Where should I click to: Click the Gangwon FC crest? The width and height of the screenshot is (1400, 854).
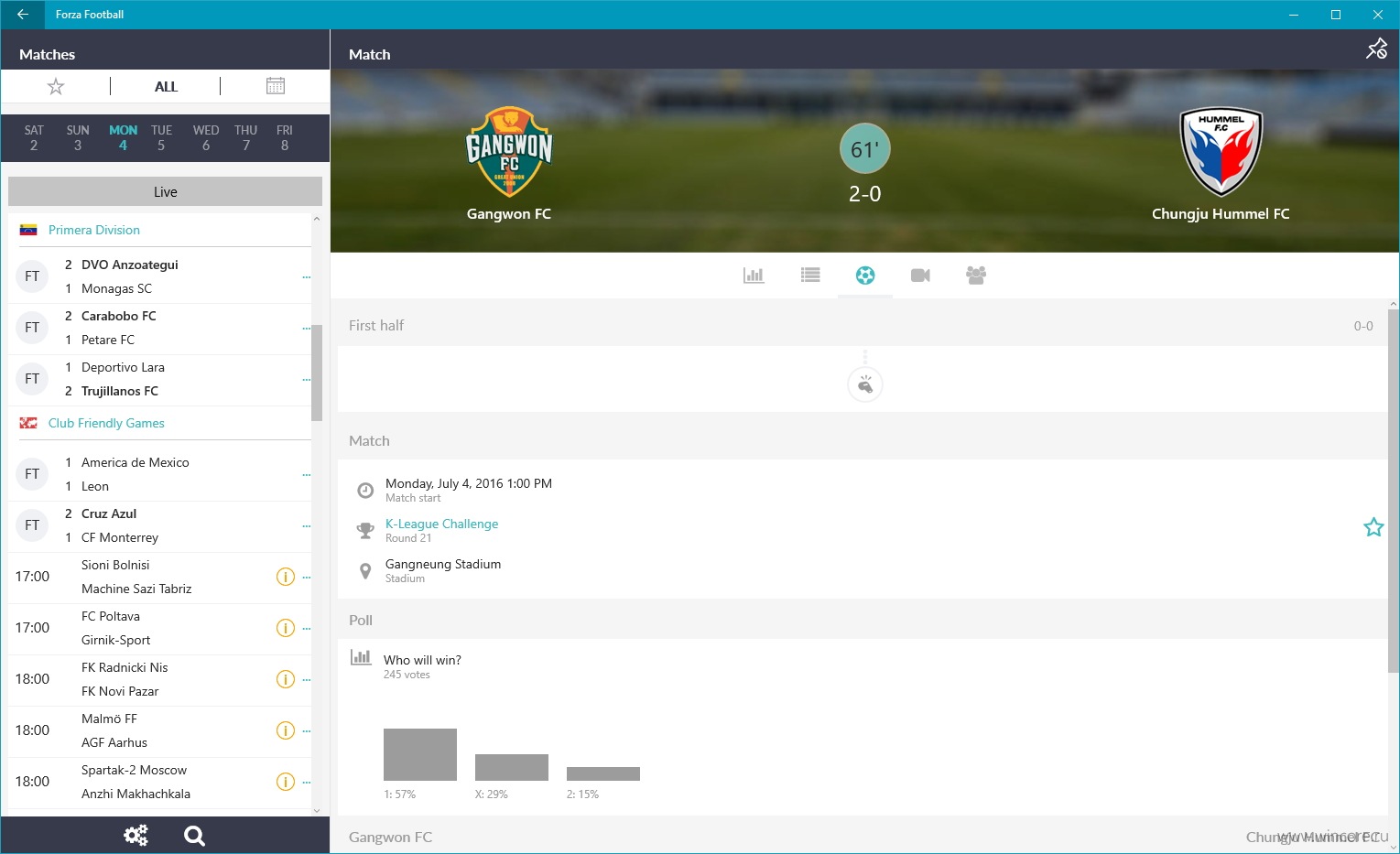(509, 152)
